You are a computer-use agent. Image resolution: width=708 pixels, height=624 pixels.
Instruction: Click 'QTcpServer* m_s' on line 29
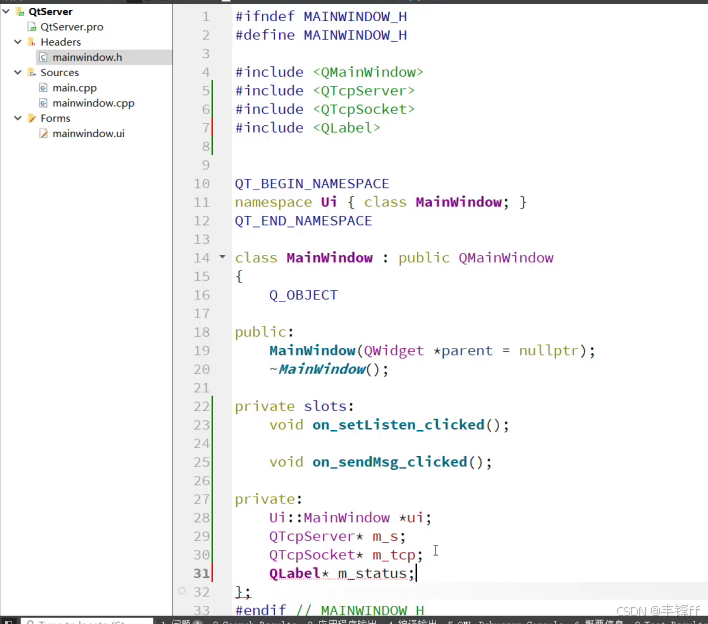337,536
